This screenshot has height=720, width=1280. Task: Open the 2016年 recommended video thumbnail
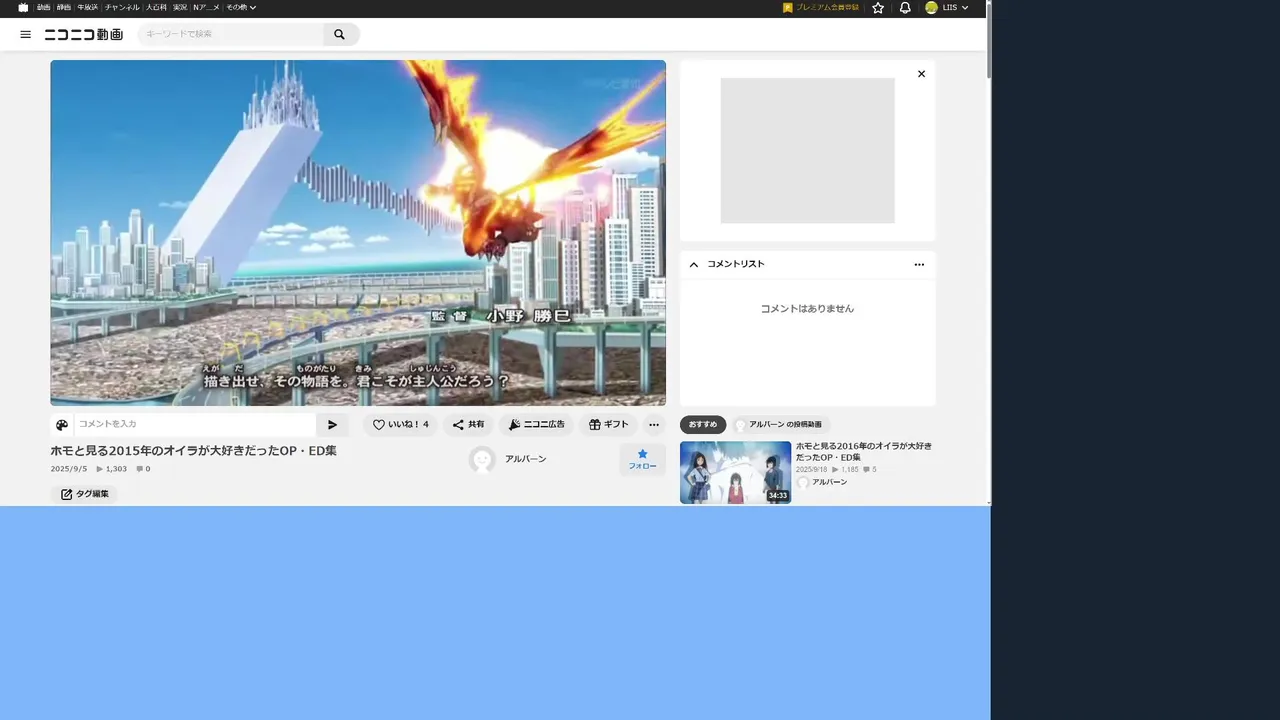[x=735, y=472]
